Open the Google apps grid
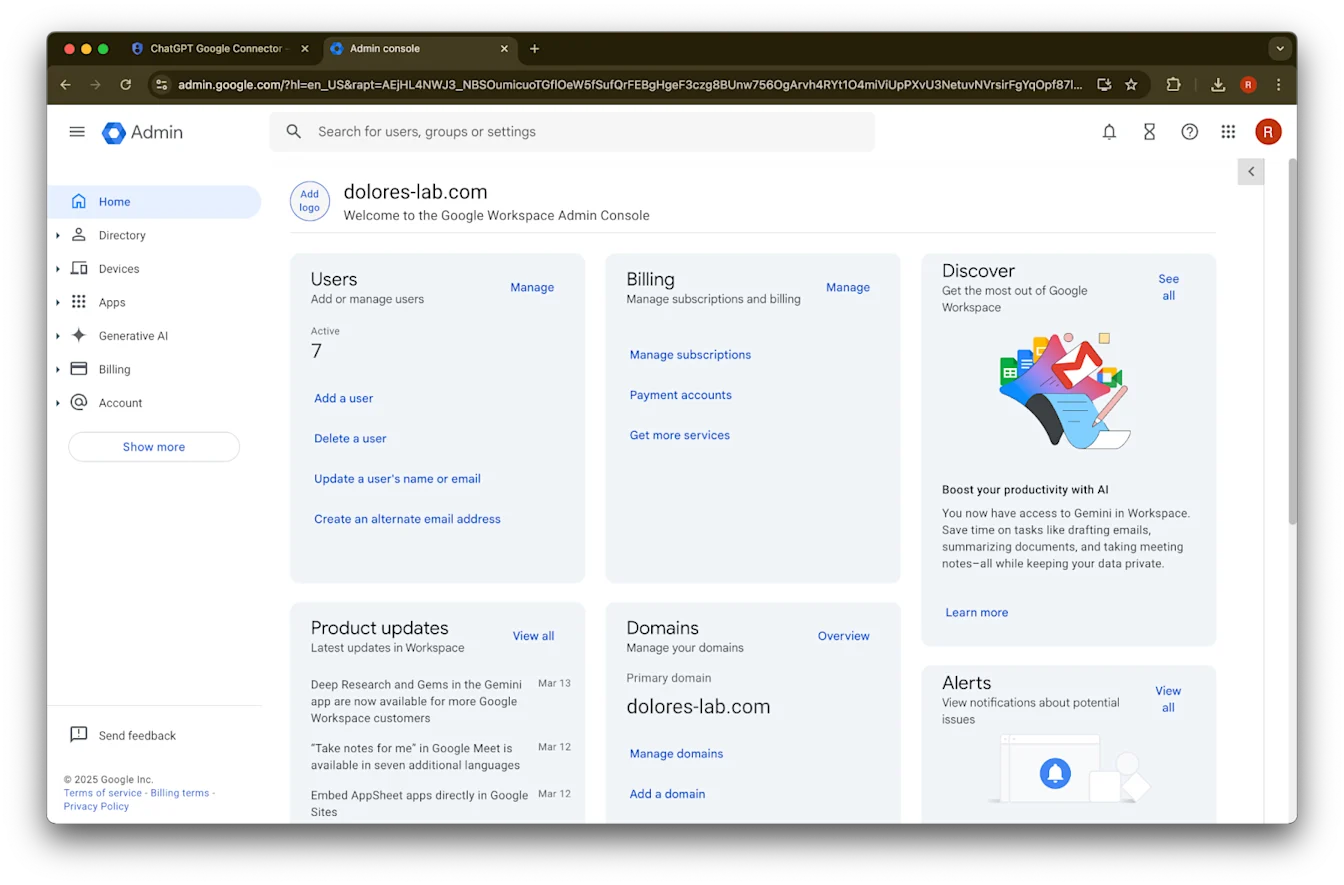 click(1228, 132)
